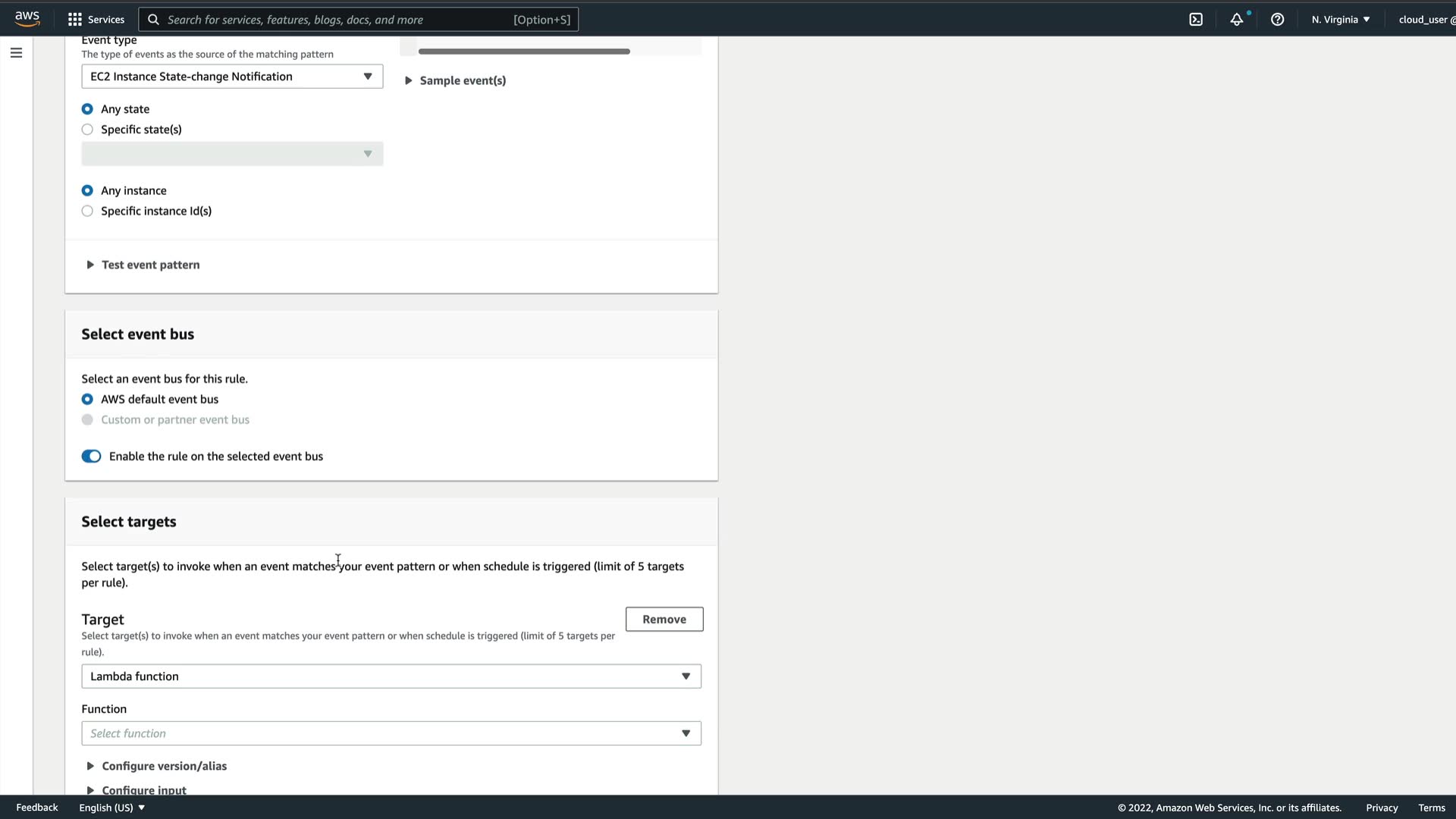Click the Feedback link in footer
Screen dimensions: 1456x819
[37, 808]
